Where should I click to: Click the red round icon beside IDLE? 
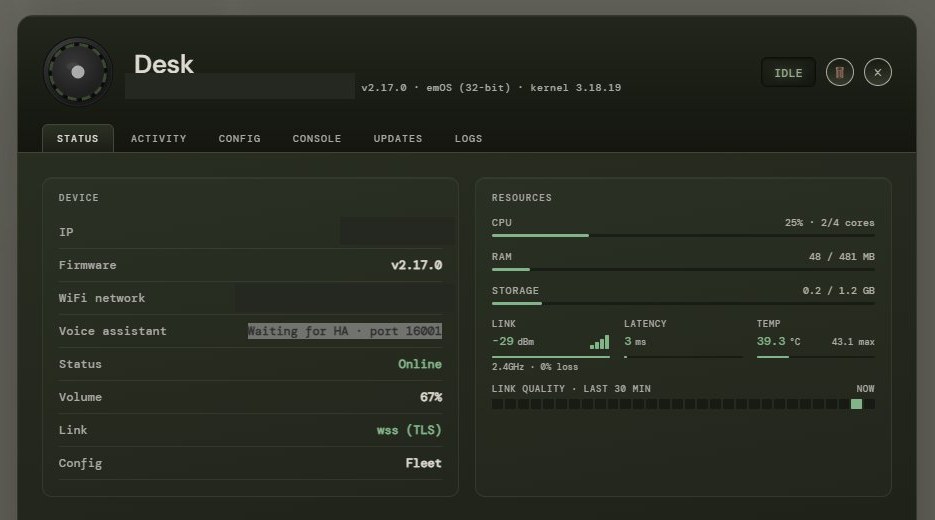point(840,72)
